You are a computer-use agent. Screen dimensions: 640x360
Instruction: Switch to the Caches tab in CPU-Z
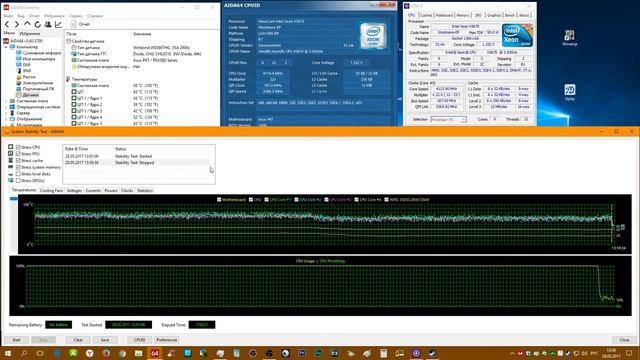tap(426, 15)
